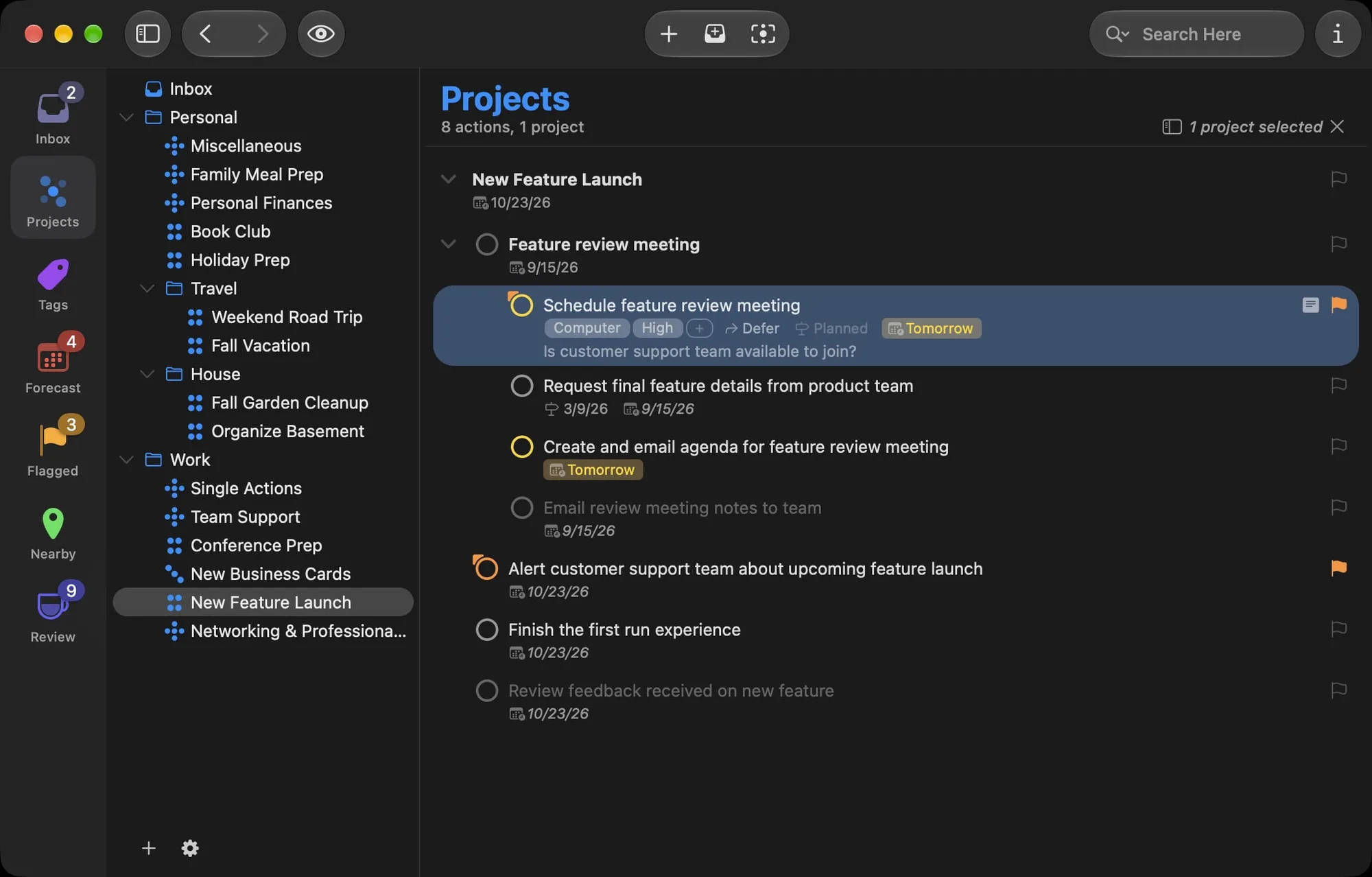
Task: Open the Nearby perspective
Action: click(53, 533)
